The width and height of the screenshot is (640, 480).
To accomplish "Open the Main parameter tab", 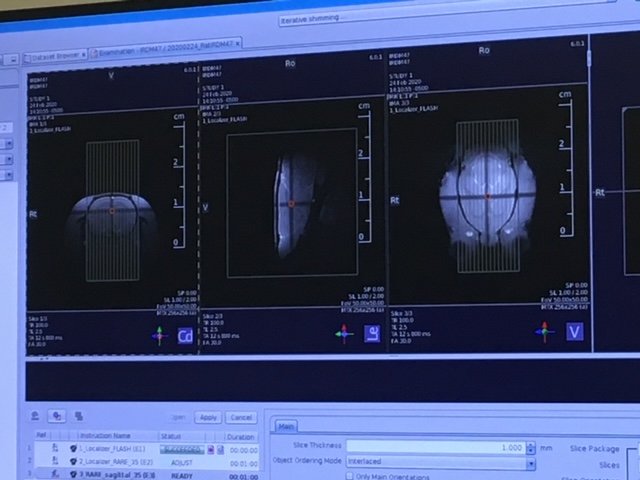I will tap(286, 427).
